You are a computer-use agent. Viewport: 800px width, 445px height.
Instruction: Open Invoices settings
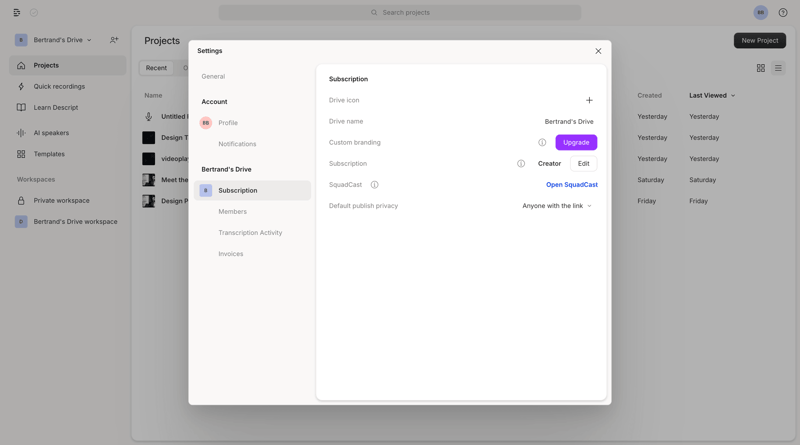click(x=231, y=254)
